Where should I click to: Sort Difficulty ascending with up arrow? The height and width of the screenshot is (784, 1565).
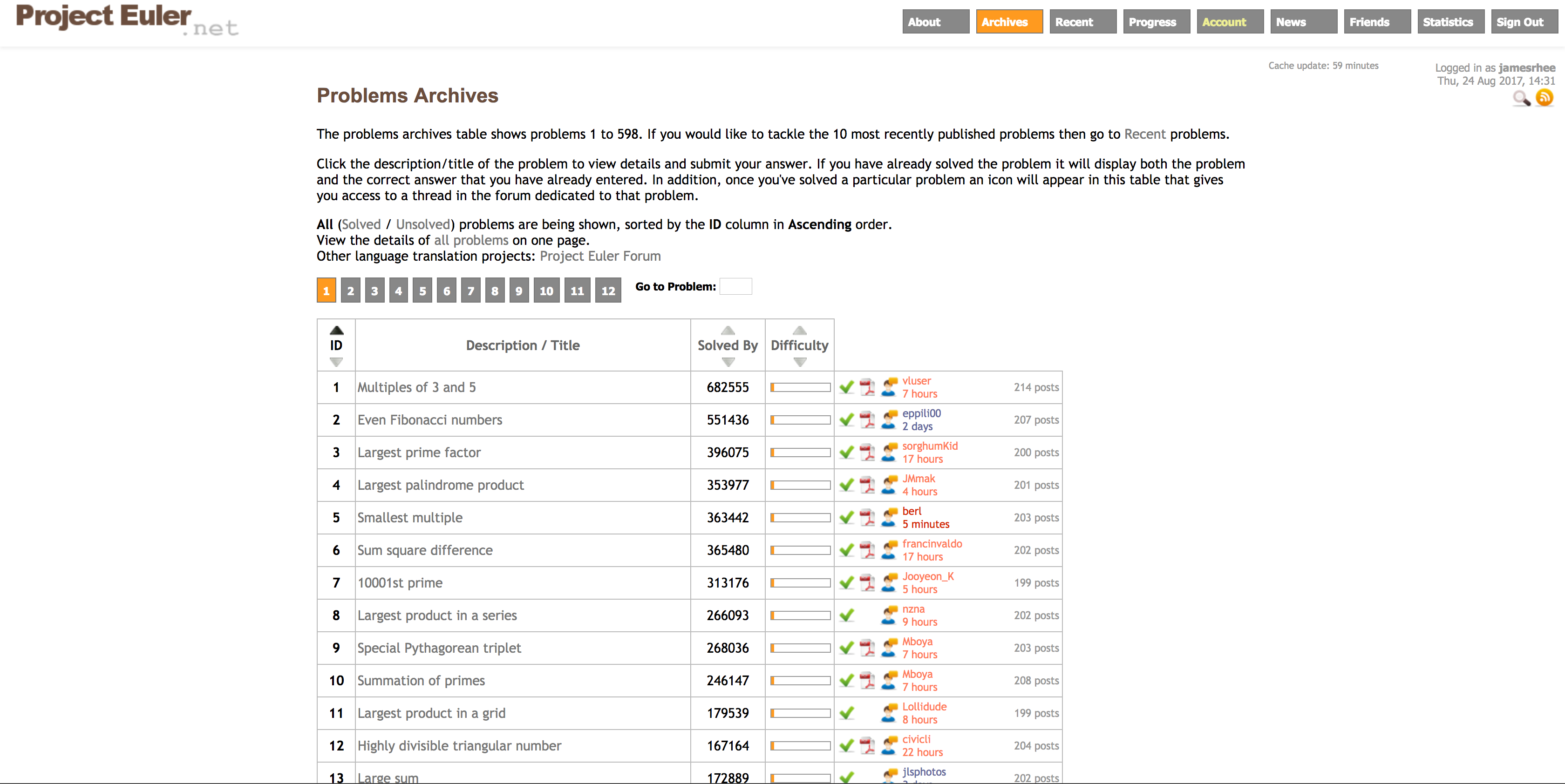[x=800, y=331]
